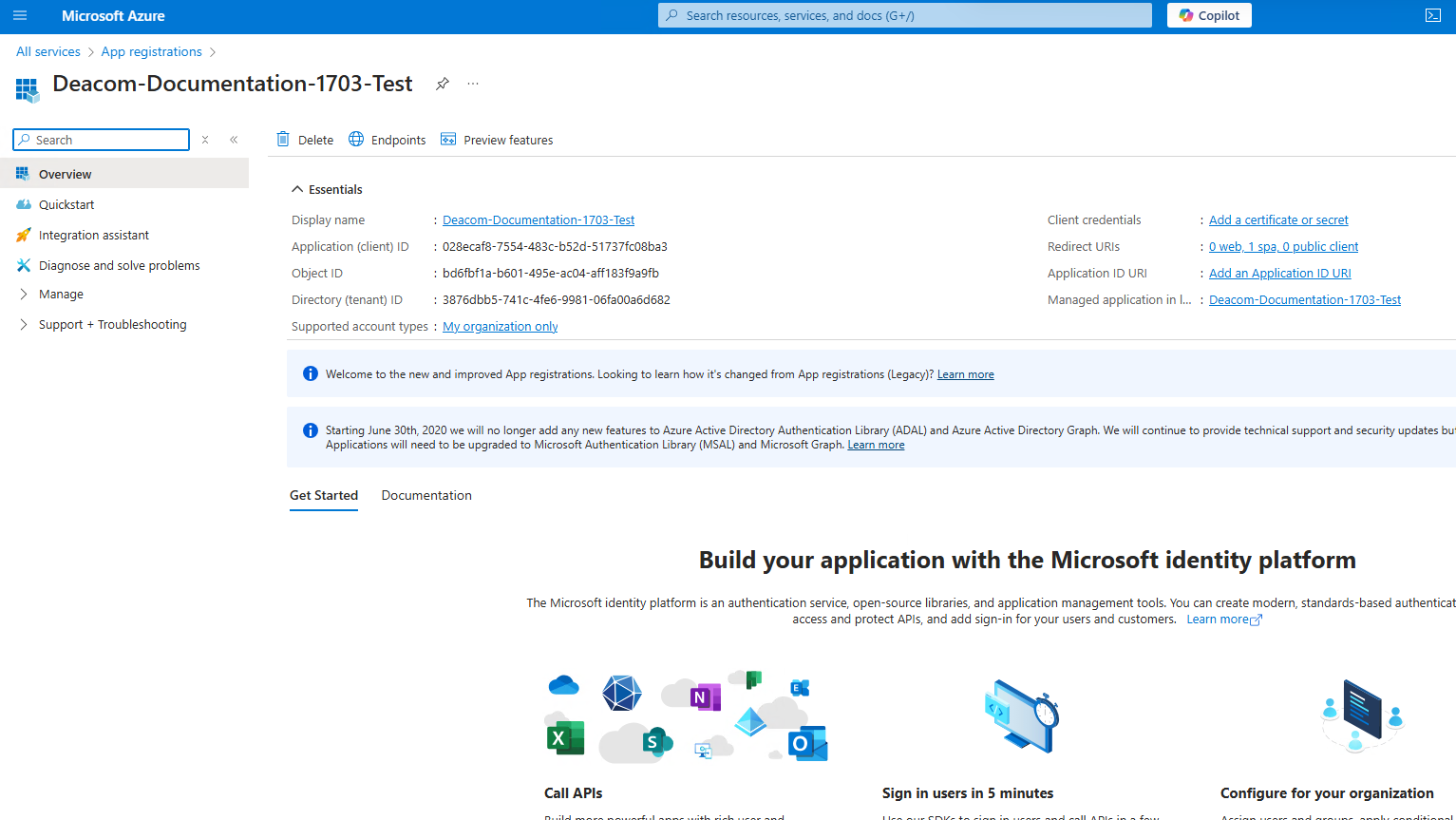Screen dimensions: 1456x820
Task: Click Add an Application ID URI
Action: [x=1279, y=273]
